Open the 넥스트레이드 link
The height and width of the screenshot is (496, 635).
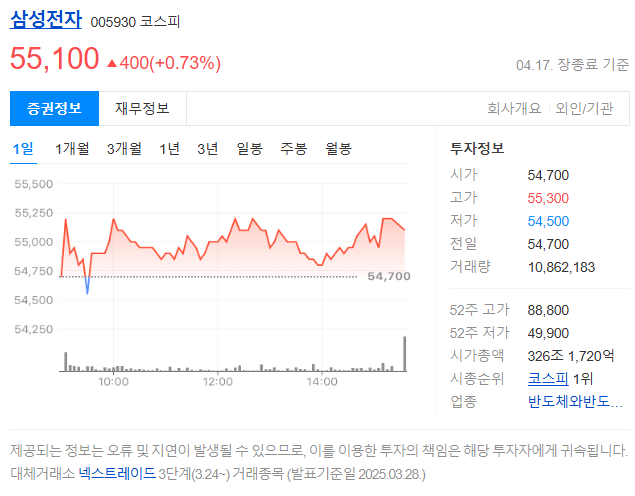pos(117,473)
